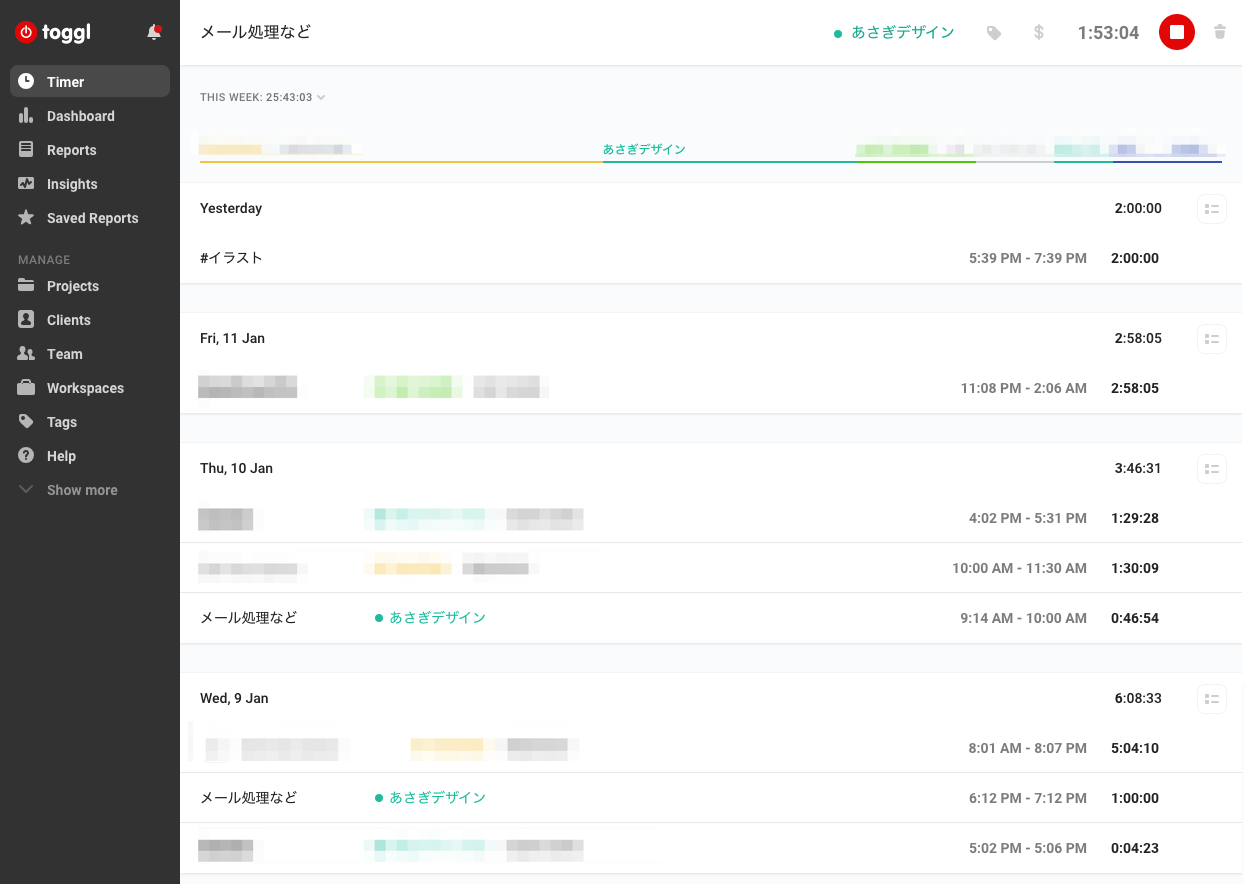Open Saved Reports star item
Screen dimensions: 1244x884
pos(90,218)
